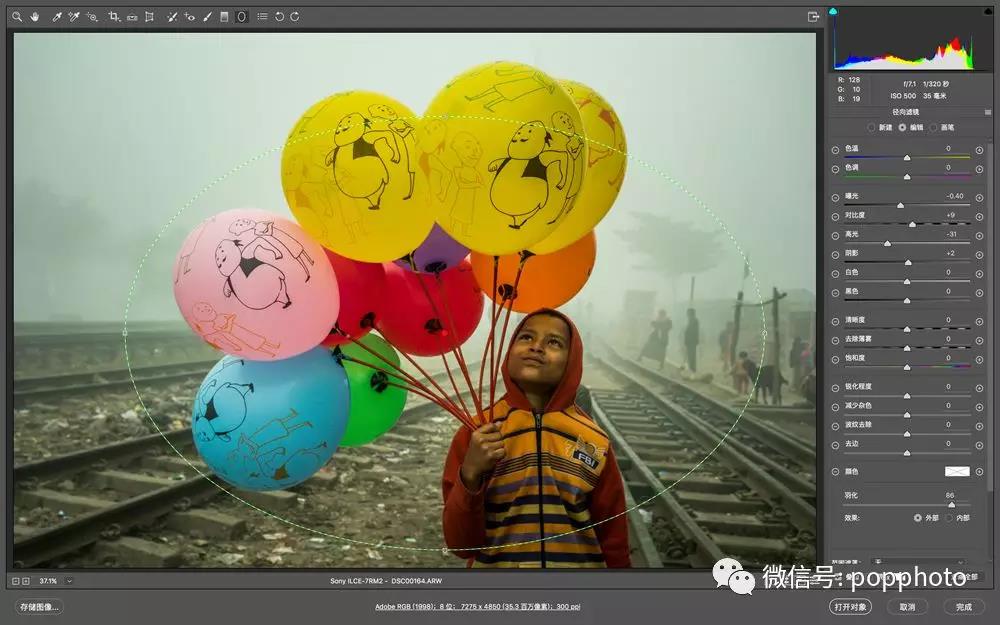Image resolution: width=1000 pixels, height=625 pixels.
Task: Rotate image 90° clockwise
Action: pos(295,17)
